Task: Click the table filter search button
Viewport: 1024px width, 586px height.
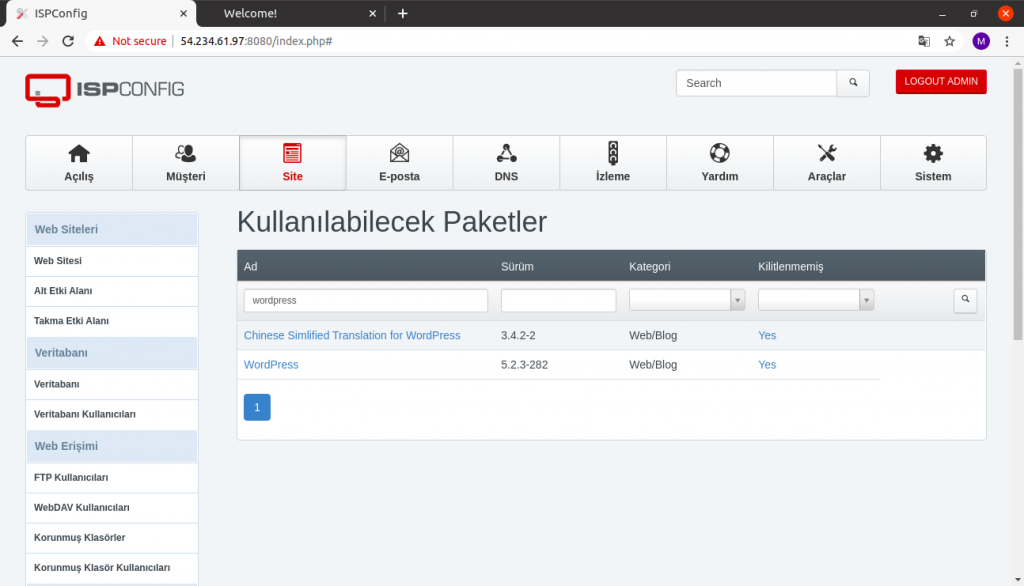Action: click(x=965, y=300)
